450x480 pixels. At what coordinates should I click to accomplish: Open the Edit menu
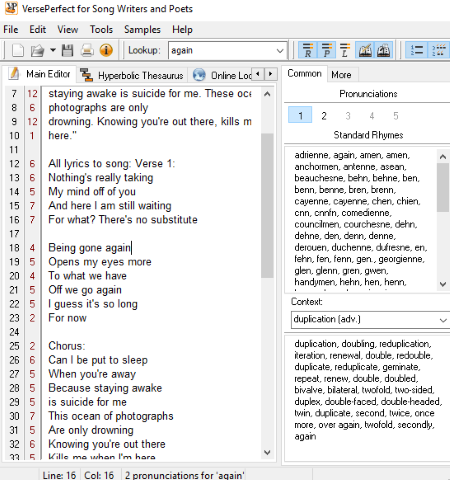pos(38,30)
